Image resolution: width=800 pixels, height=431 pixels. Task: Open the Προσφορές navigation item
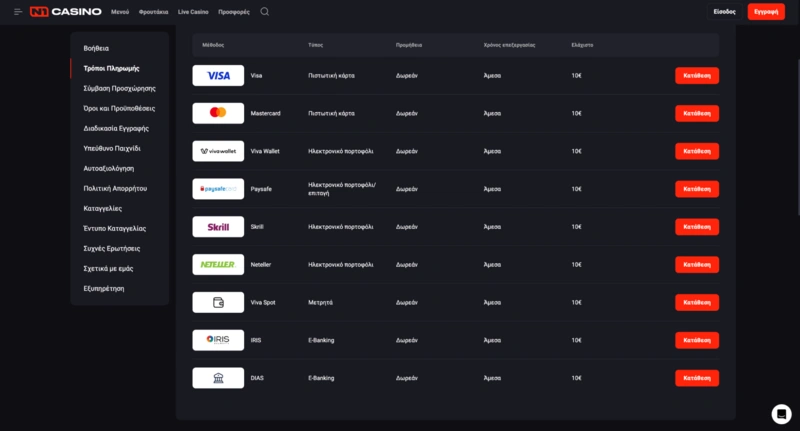(234, 12)
